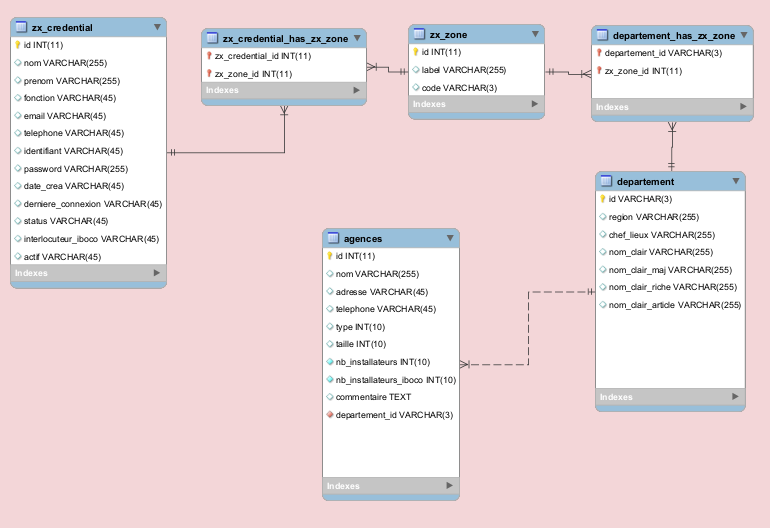Collapse the zx_zone table header arrow

(535, 34)
